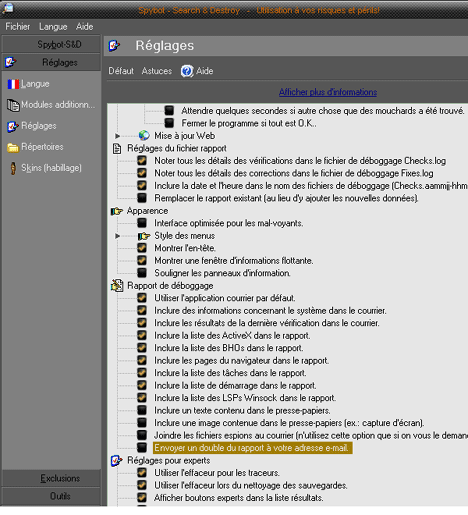Uncheck Montrer l'en-tête
The width and height of the screenshot is (468, 515).
(x=142, y=248)
